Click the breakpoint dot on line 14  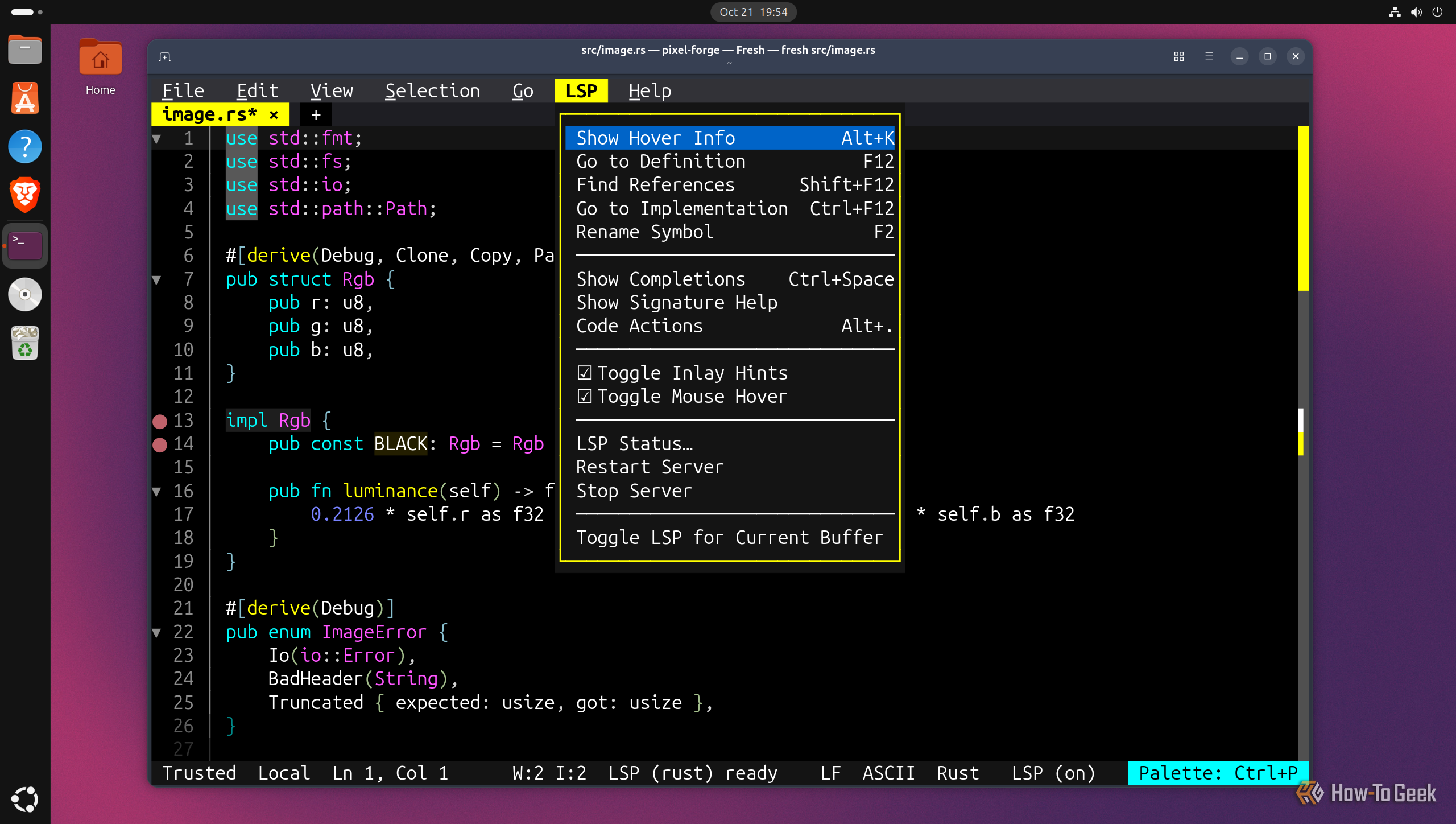(160, 444)
